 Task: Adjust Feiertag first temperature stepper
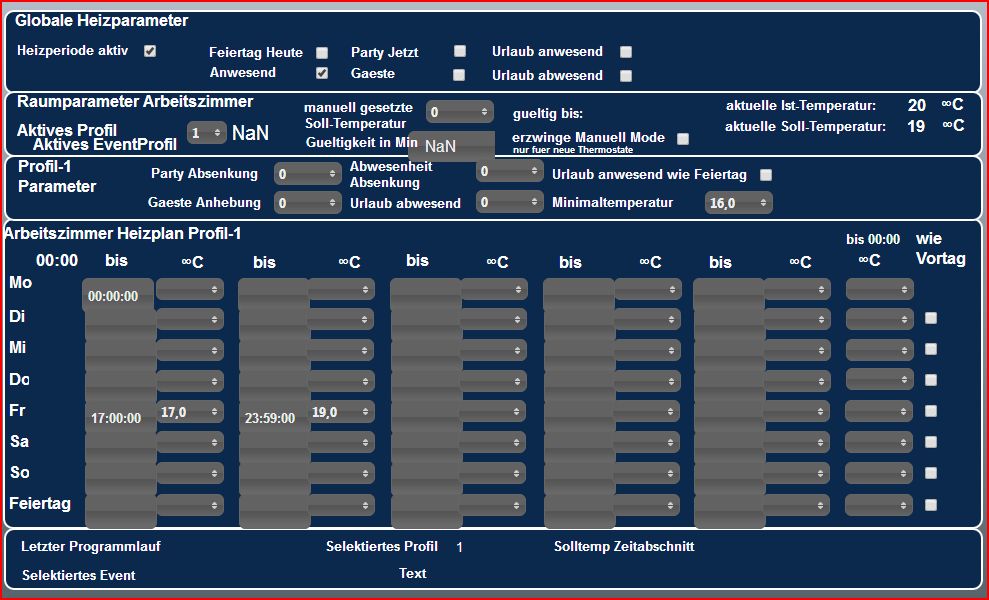pos(190,505)
